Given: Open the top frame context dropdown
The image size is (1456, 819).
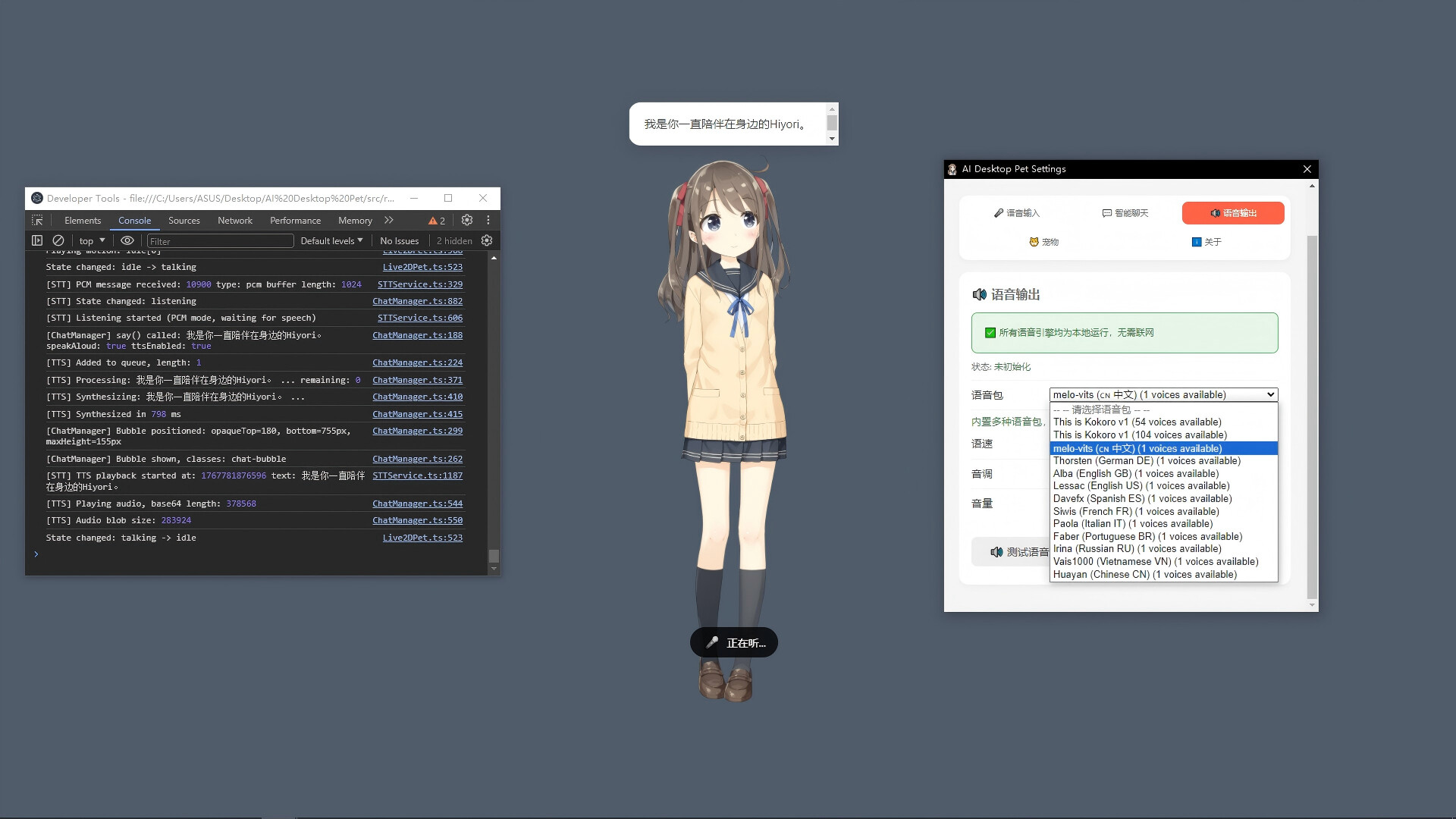Looking at the screenshot, I should [89, 240].
